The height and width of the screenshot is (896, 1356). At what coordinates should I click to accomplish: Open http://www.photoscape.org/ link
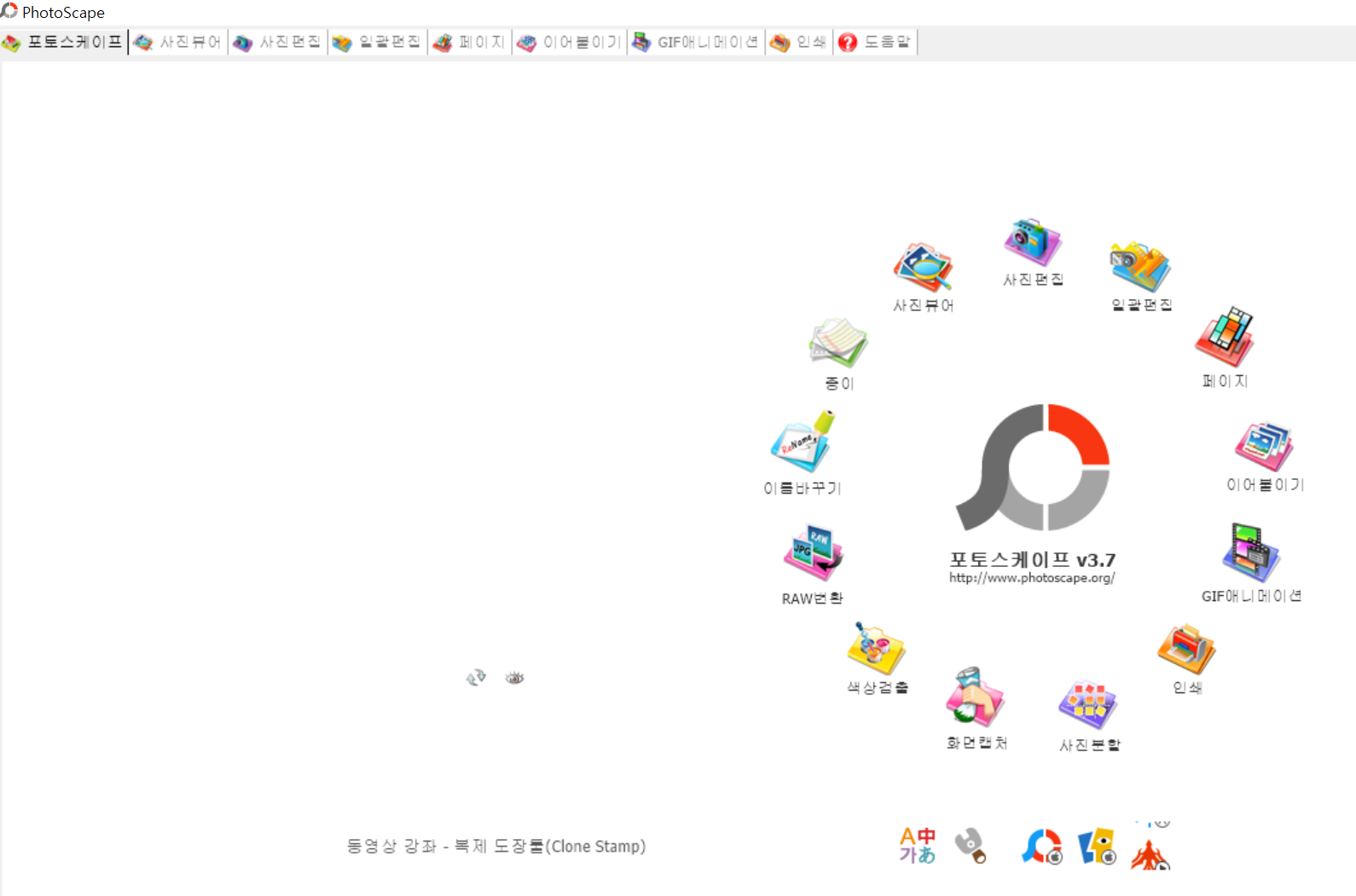[x=1032, y=578]
